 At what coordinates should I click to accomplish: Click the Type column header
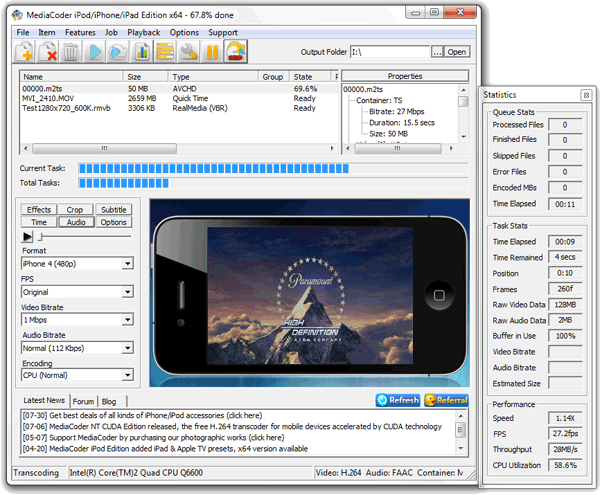(213, 77)
